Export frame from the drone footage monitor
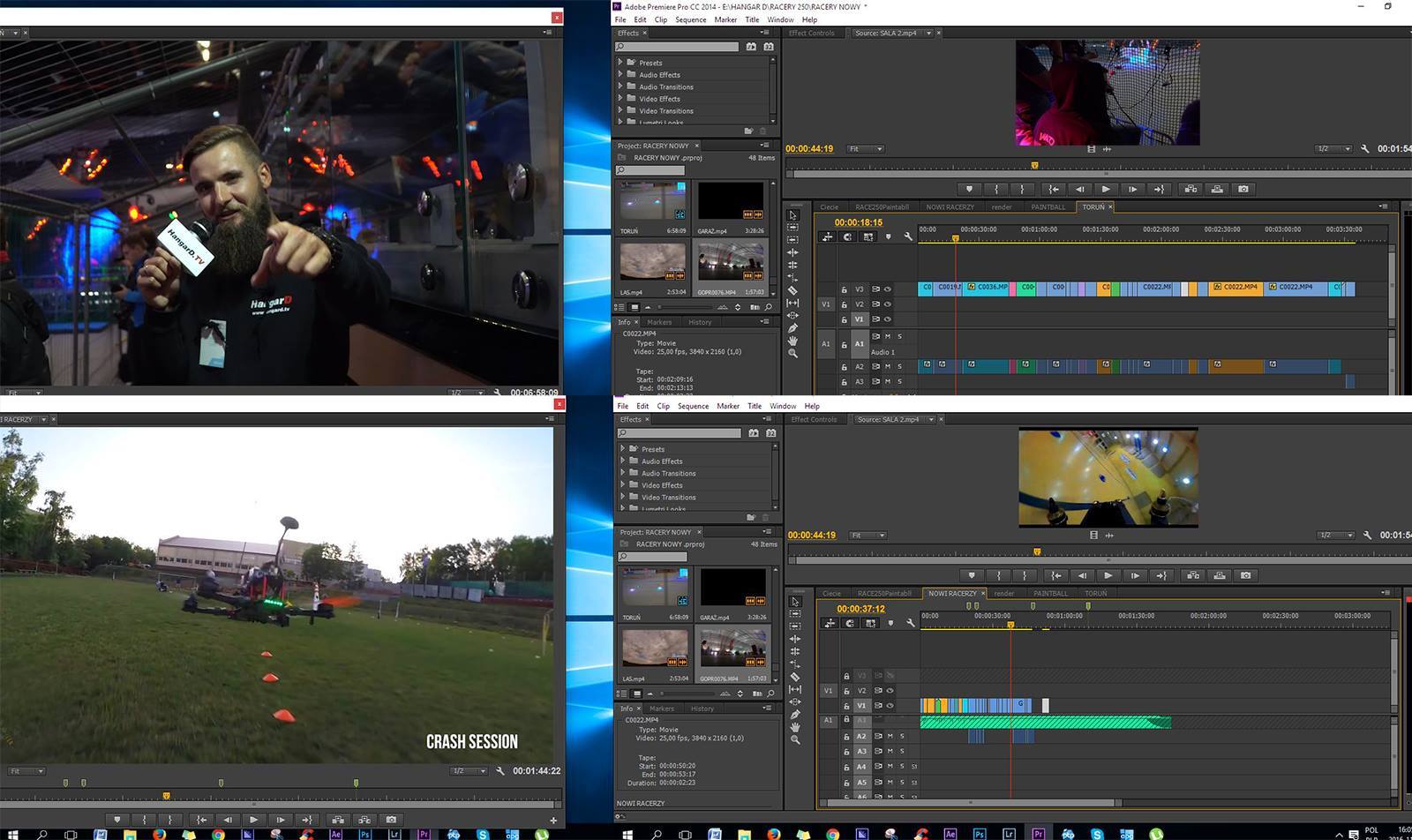This screenshot has width=1412, height=840. pos(391,820)
